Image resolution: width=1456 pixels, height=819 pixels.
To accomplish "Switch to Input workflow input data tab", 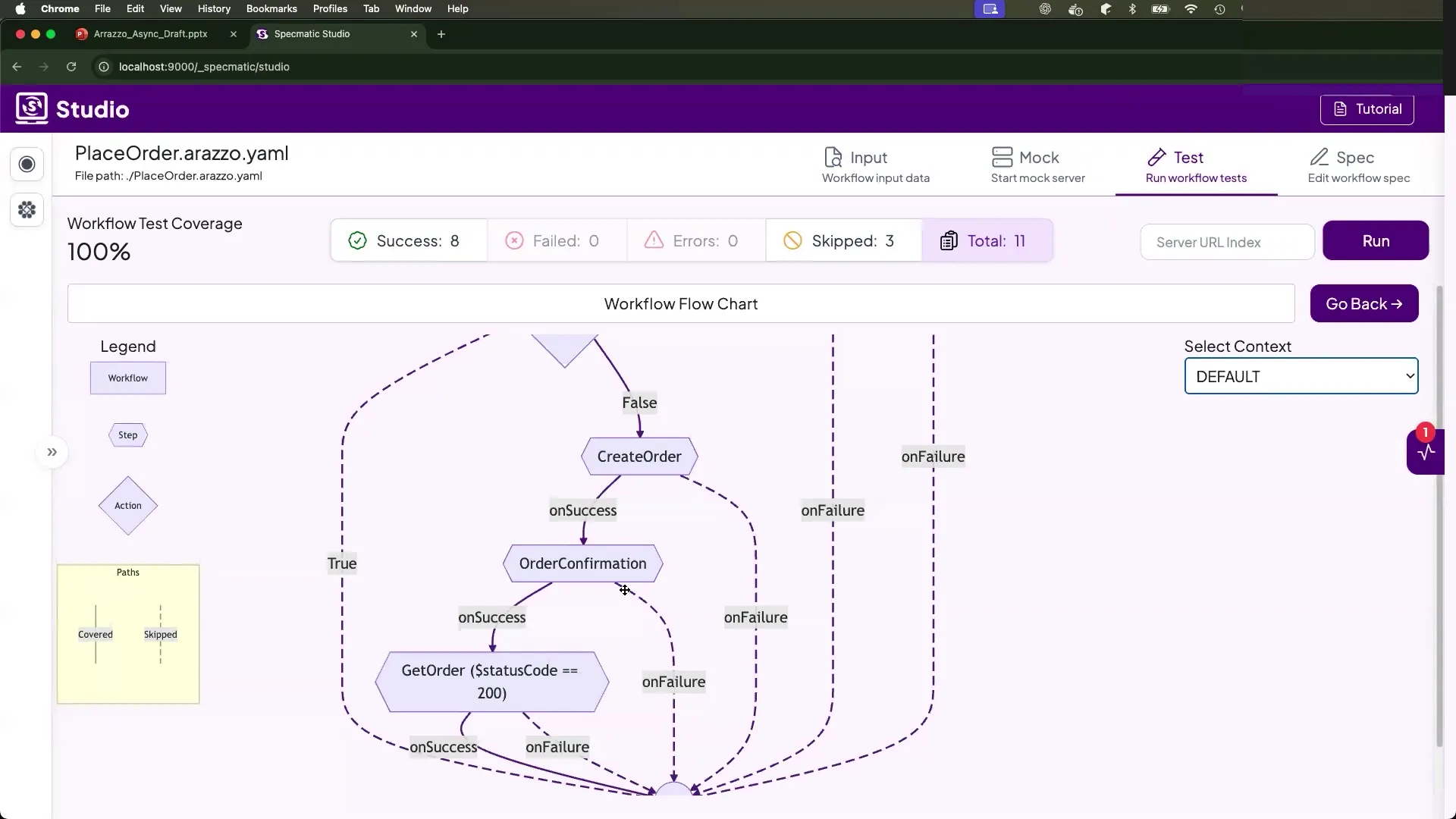I will click(x=876, y=166).
